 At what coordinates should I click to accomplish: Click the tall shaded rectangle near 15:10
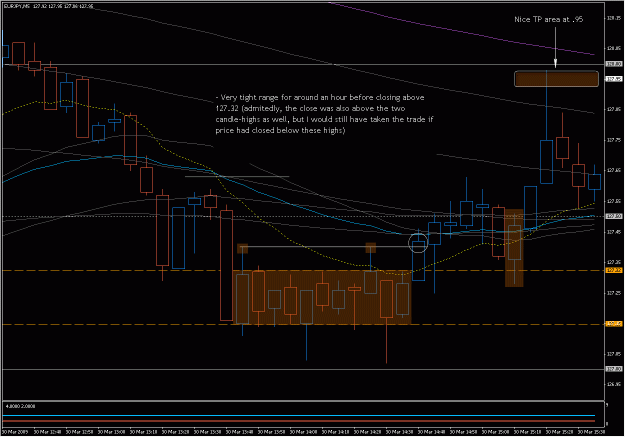[x=514, y=248]
